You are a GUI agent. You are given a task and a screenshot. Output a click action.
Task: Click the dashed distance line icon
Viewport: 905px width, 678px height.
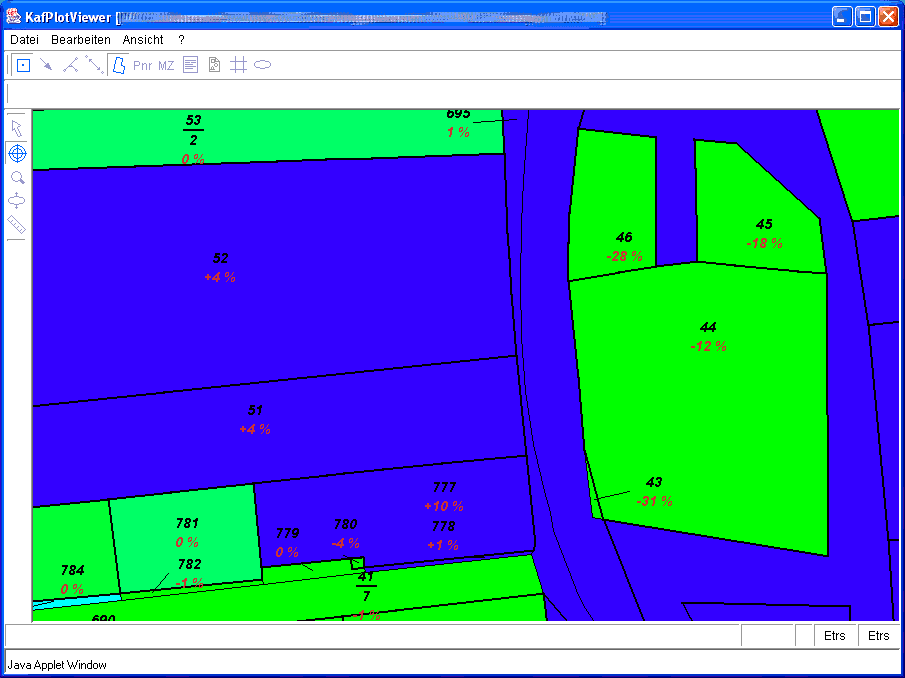(x=94, y=66)
